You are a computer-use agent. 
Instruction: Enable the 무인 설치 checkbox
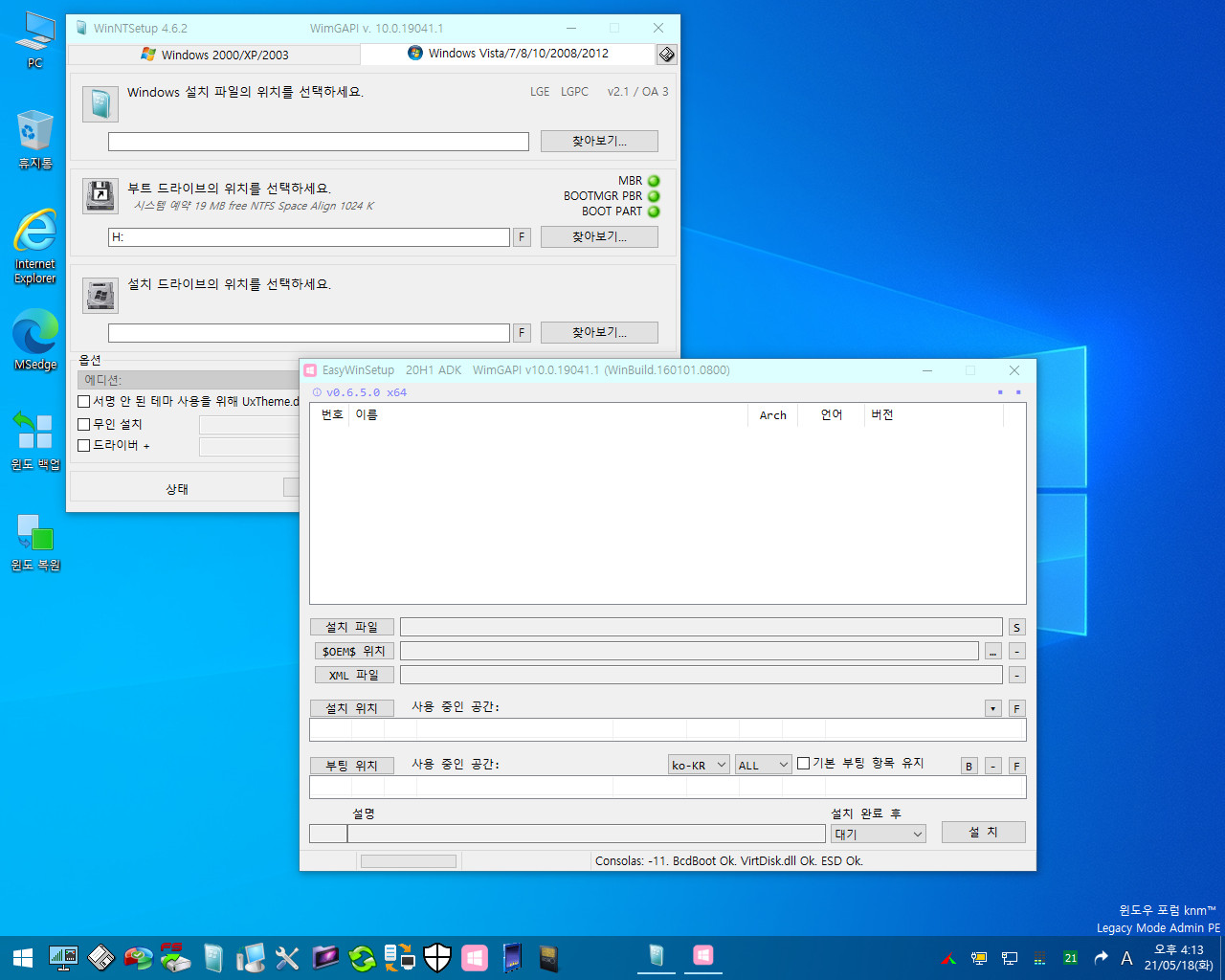tap(84, 424)
